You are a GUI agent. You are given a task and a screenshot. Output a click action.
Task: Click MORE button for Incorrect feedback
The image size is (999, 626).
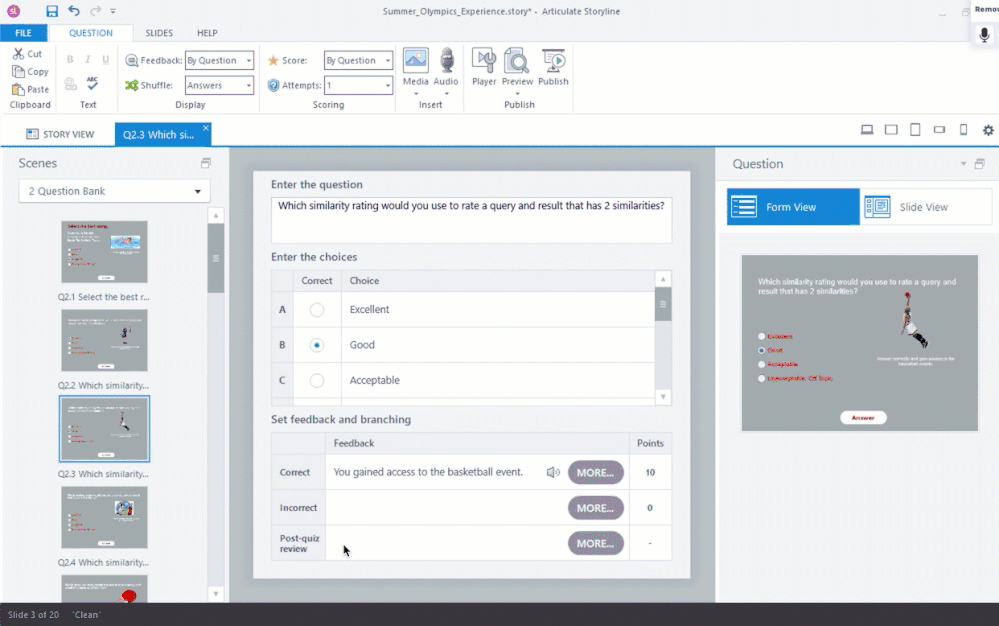(595, 508)
